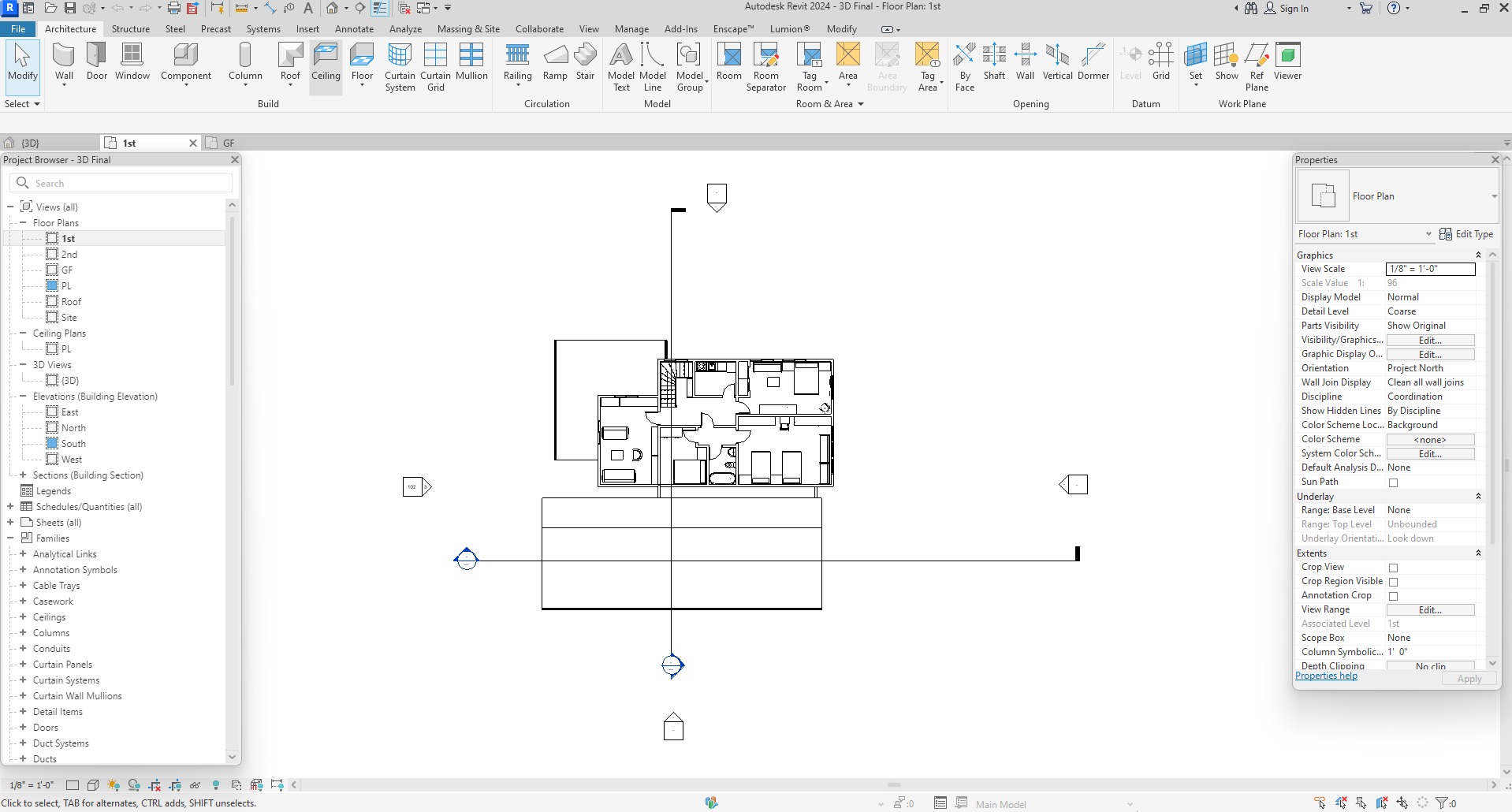Image resolution: width=1512 pixels, height=812 pixels.
Task: Open the Properties help link
Action: (1326, 676)
